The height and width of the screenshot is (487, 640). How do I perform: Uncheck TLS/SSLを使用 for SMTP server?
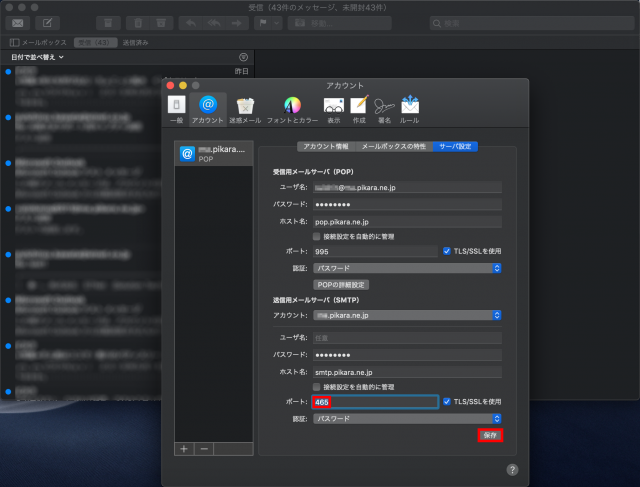[x=447, y=402]
